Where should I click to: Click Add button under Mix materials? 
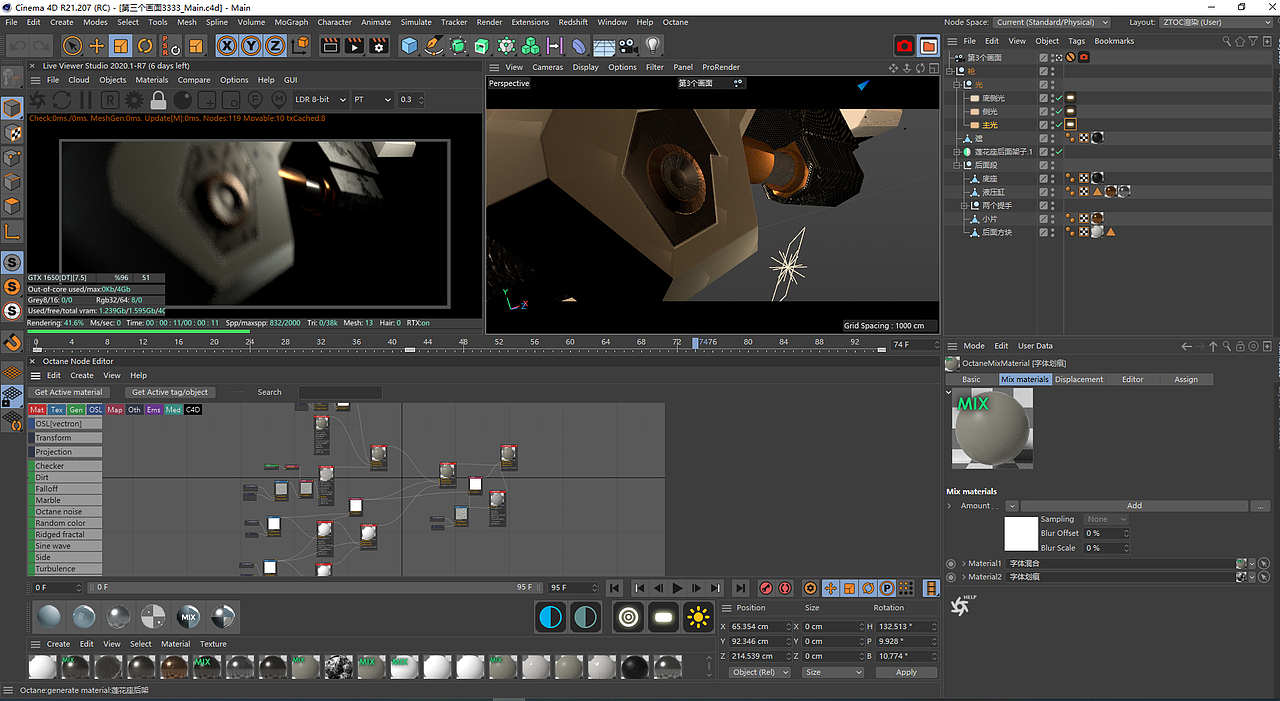point(1134,506)
